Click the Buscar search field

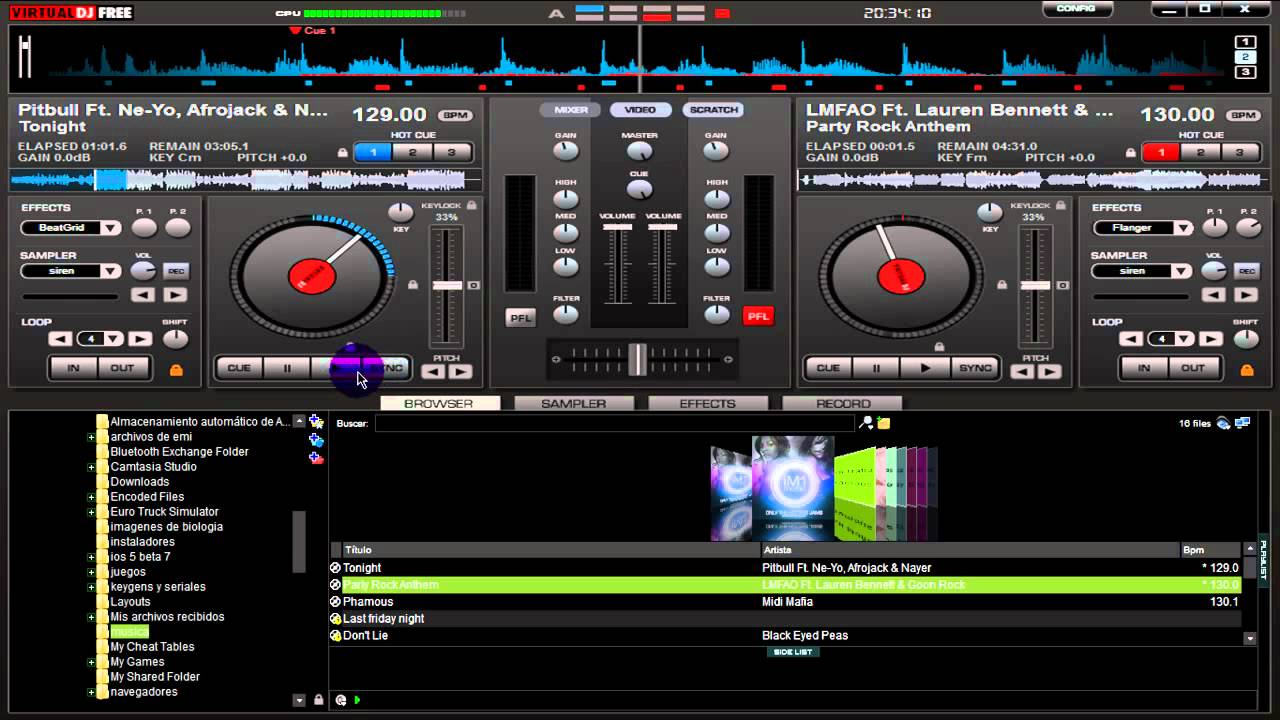[x=615, y=424]
